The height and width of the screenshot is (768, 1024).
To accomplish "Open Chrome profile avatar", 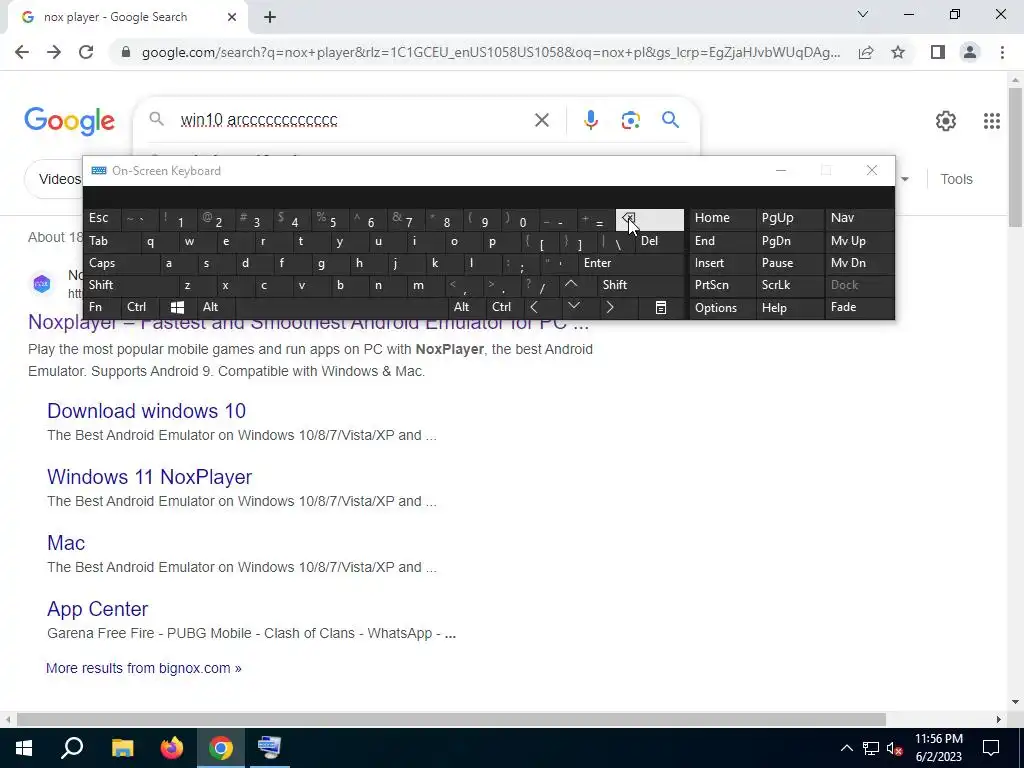I will (x=970, y=52).
